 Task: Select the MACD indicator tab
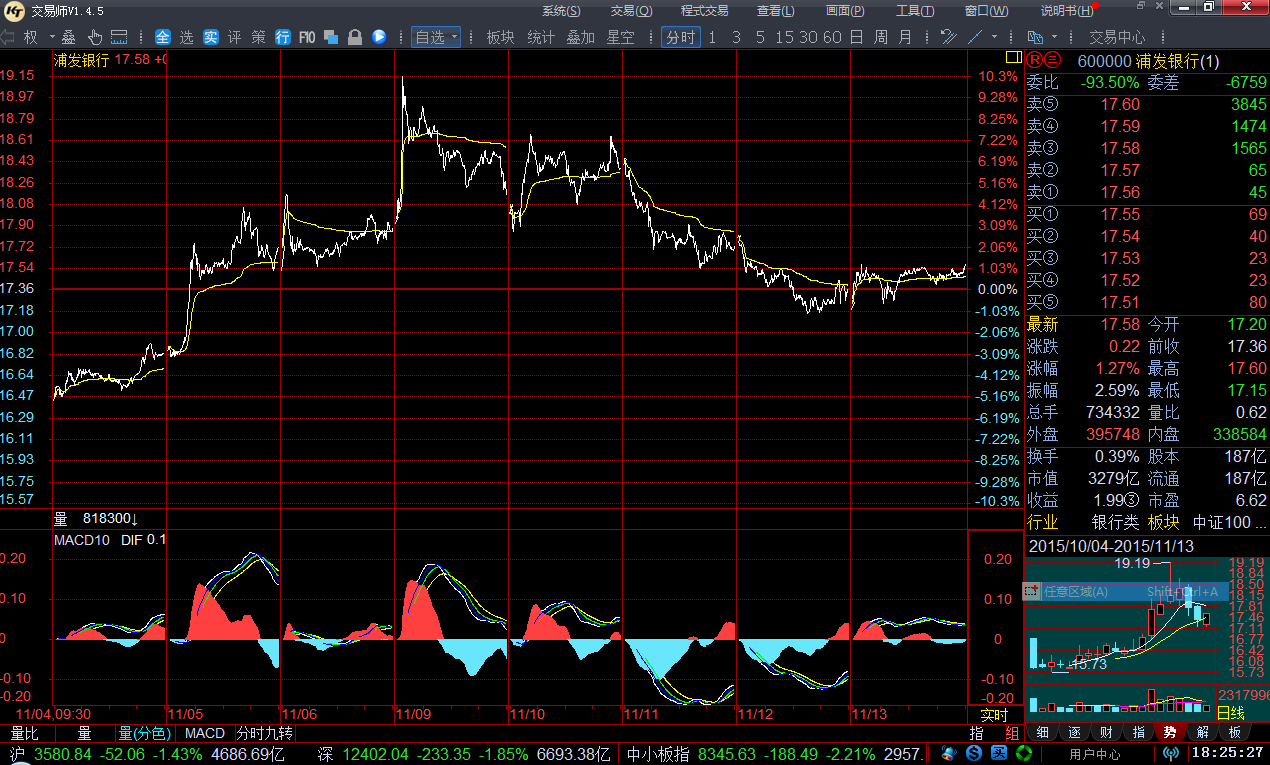pos(205,733)
